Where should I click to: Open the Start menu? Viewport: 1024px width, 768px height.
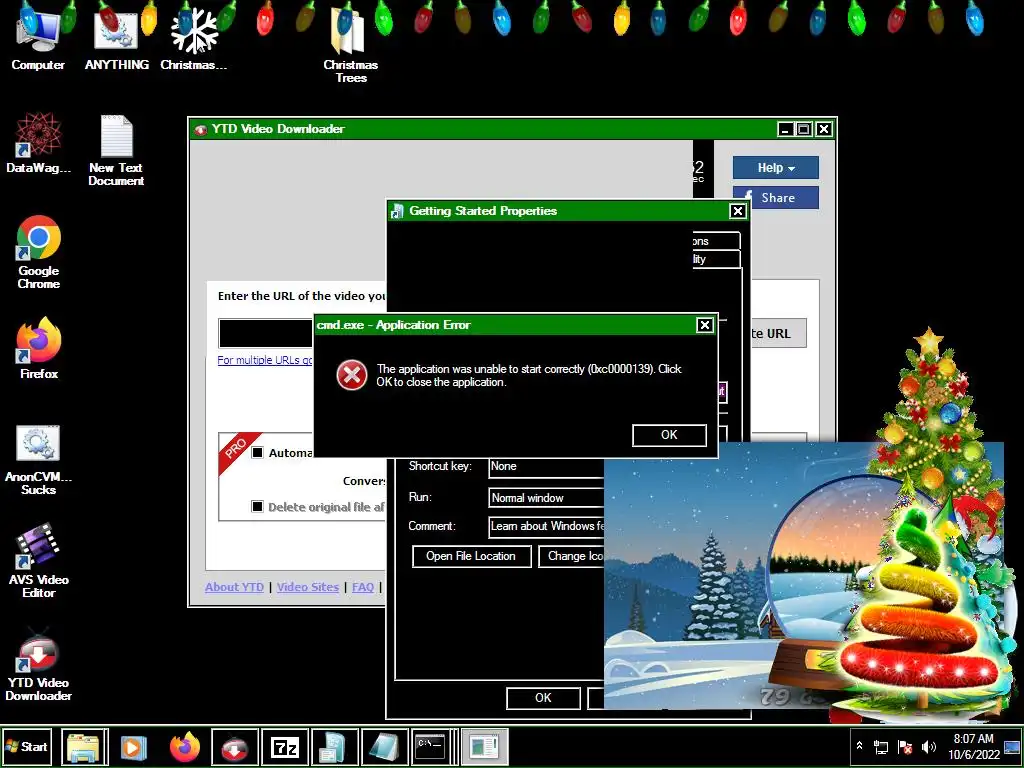tap(26, 746)
